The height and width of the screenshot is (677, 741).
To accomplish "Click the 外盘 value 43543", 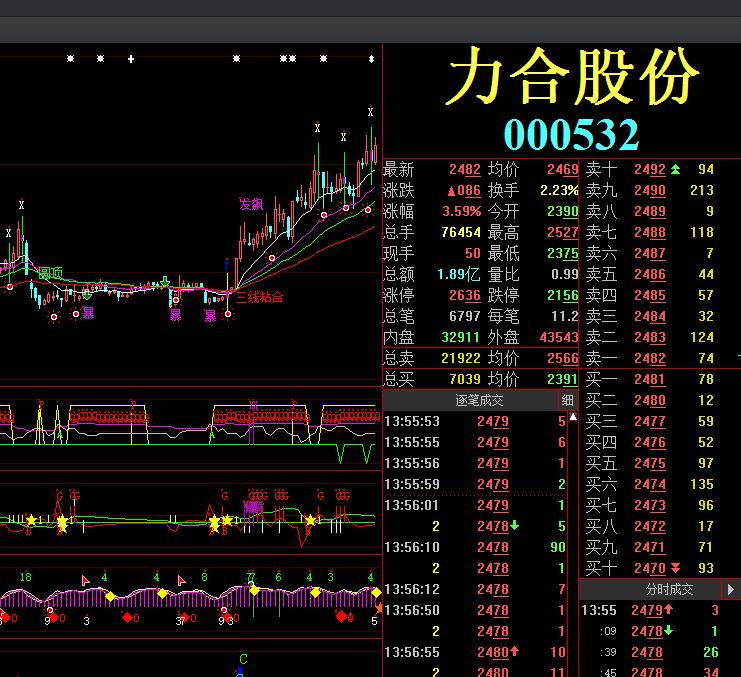I will (559, 337).
